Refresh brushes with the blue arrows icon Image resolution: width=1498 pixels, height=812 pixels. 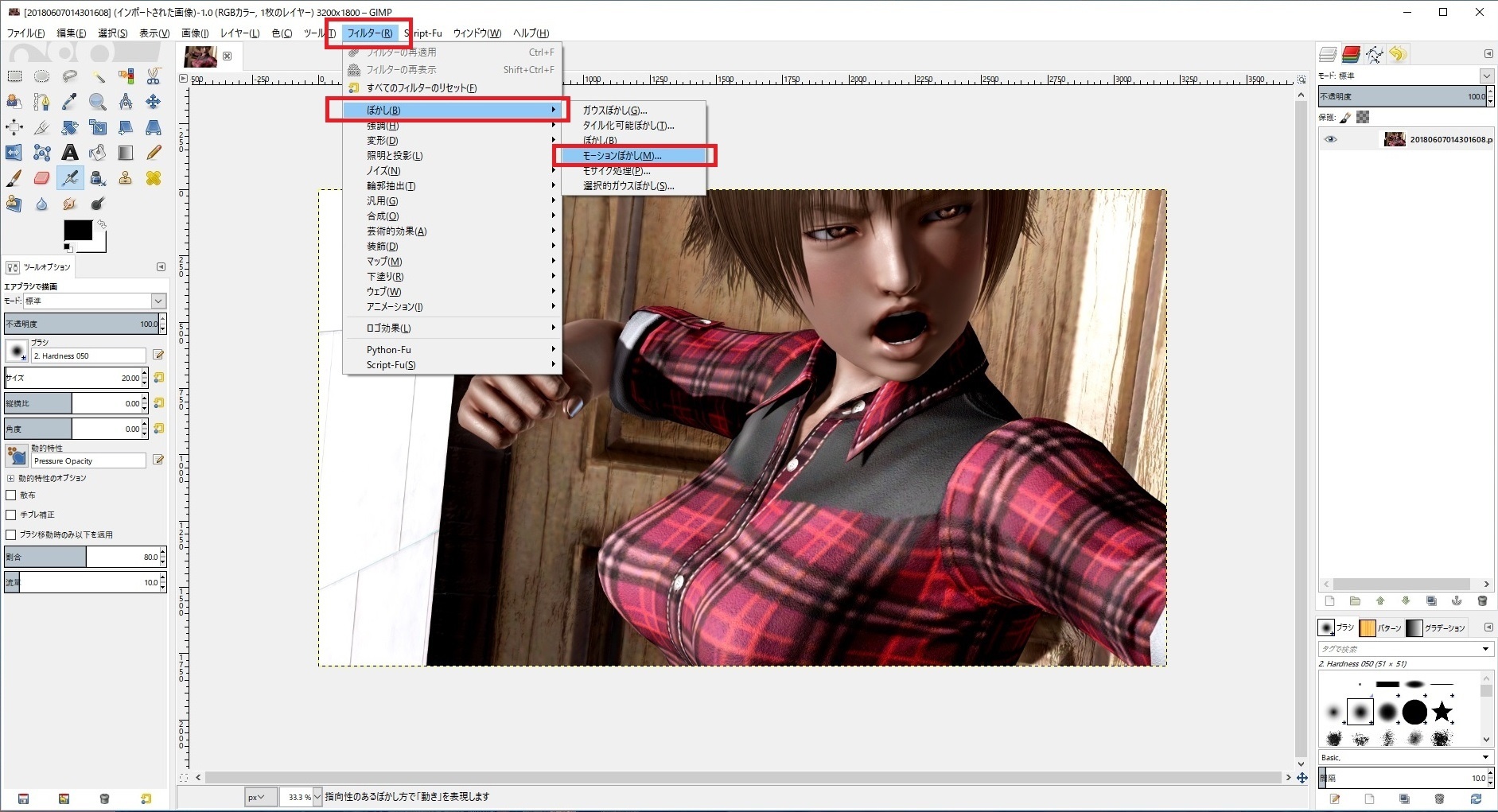[x=1477, y=798]
